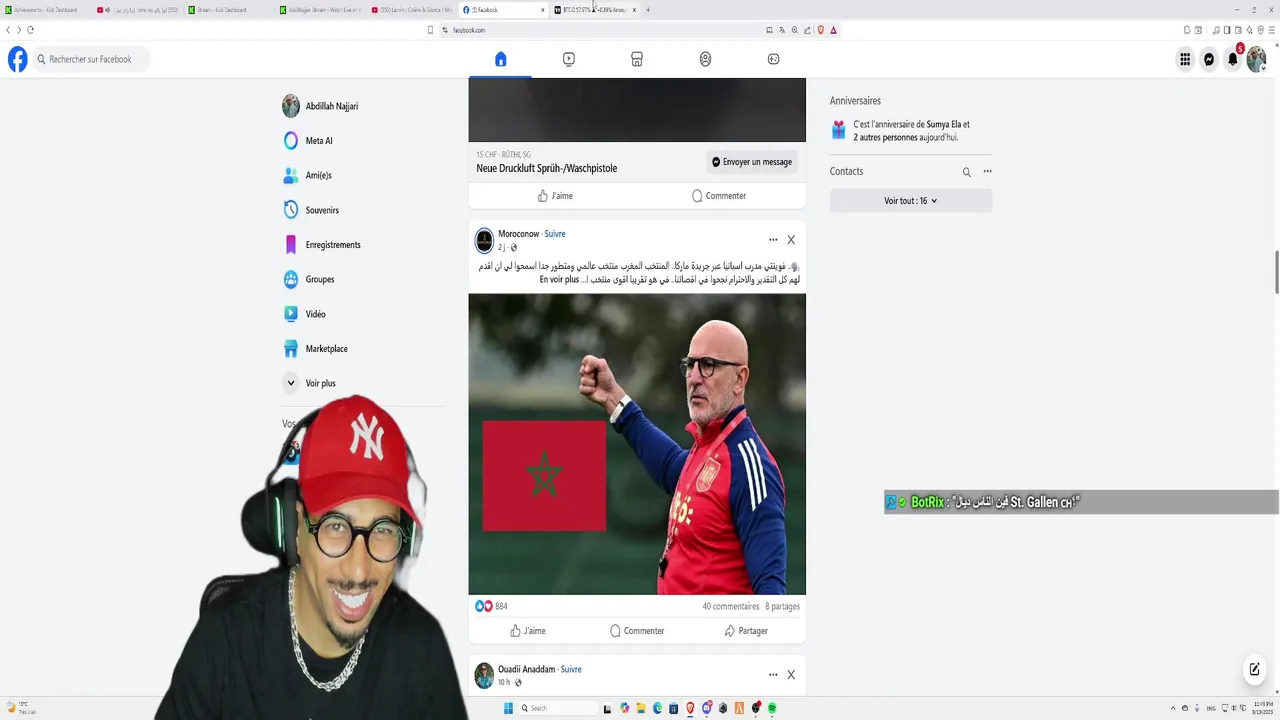Open the notifications bell
The width and height of the screenshot is (1280, 720).
pyautogui.click(x=1233, y=59)
